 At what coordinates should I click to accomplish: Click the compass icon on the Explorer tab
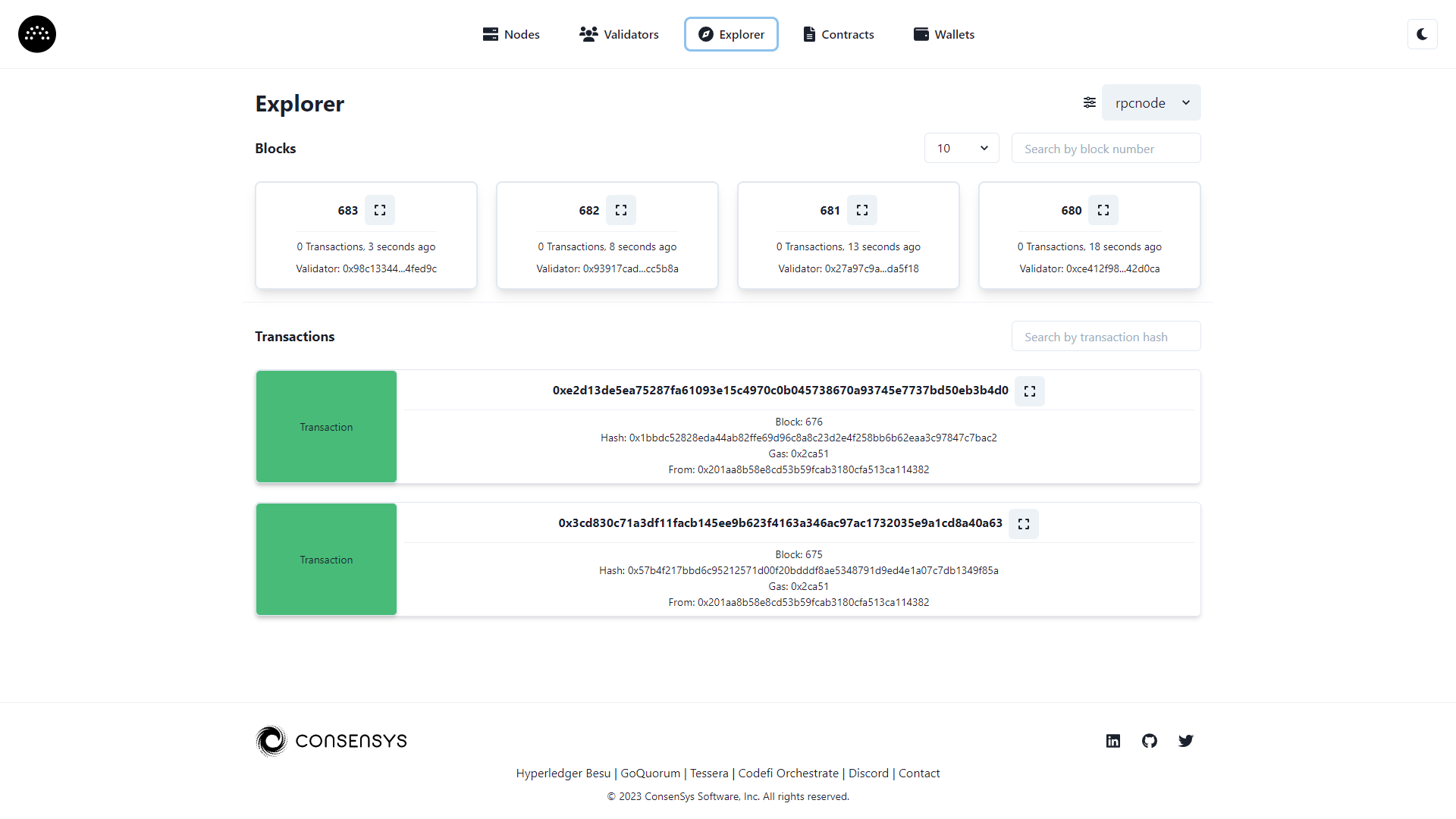point(706,34)
